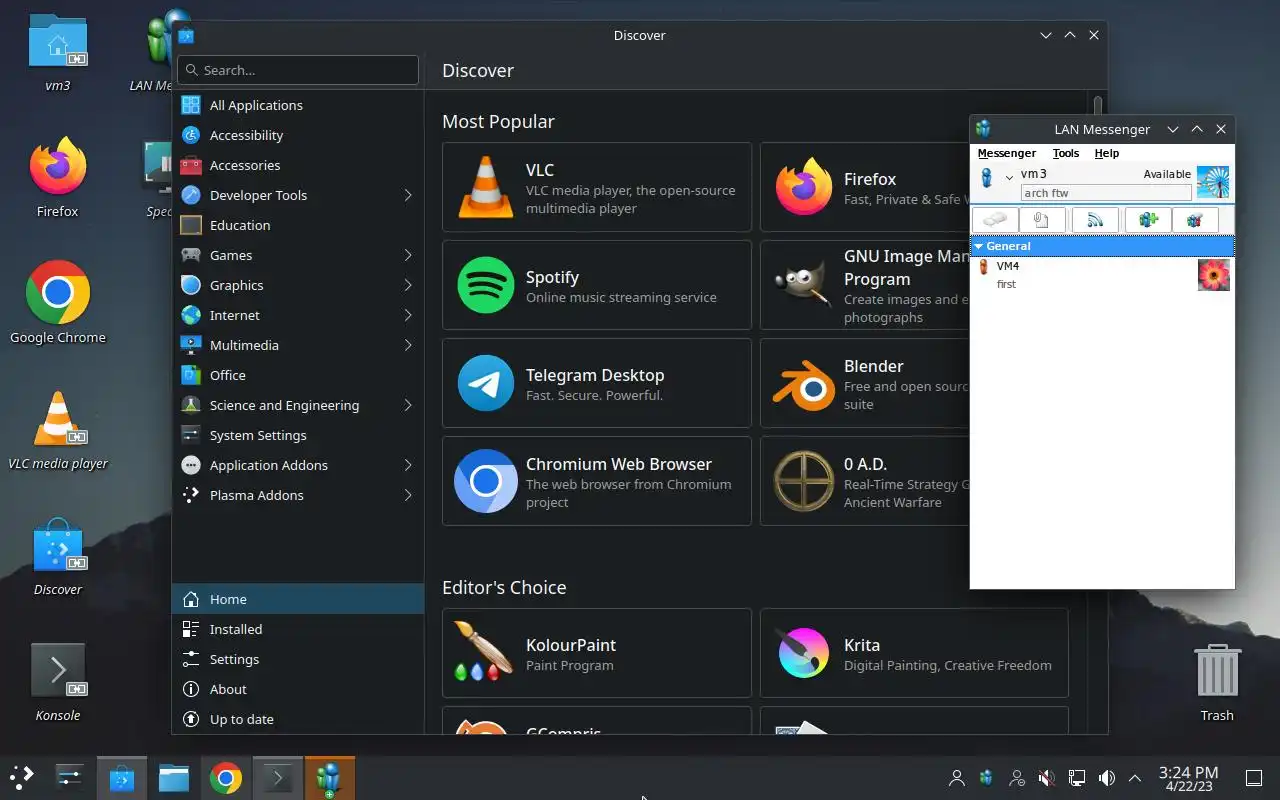The width and height of the screenshot is (1280, 800).
Task: Click VM4's flower avatar thumbnail
Action: 1214,274
